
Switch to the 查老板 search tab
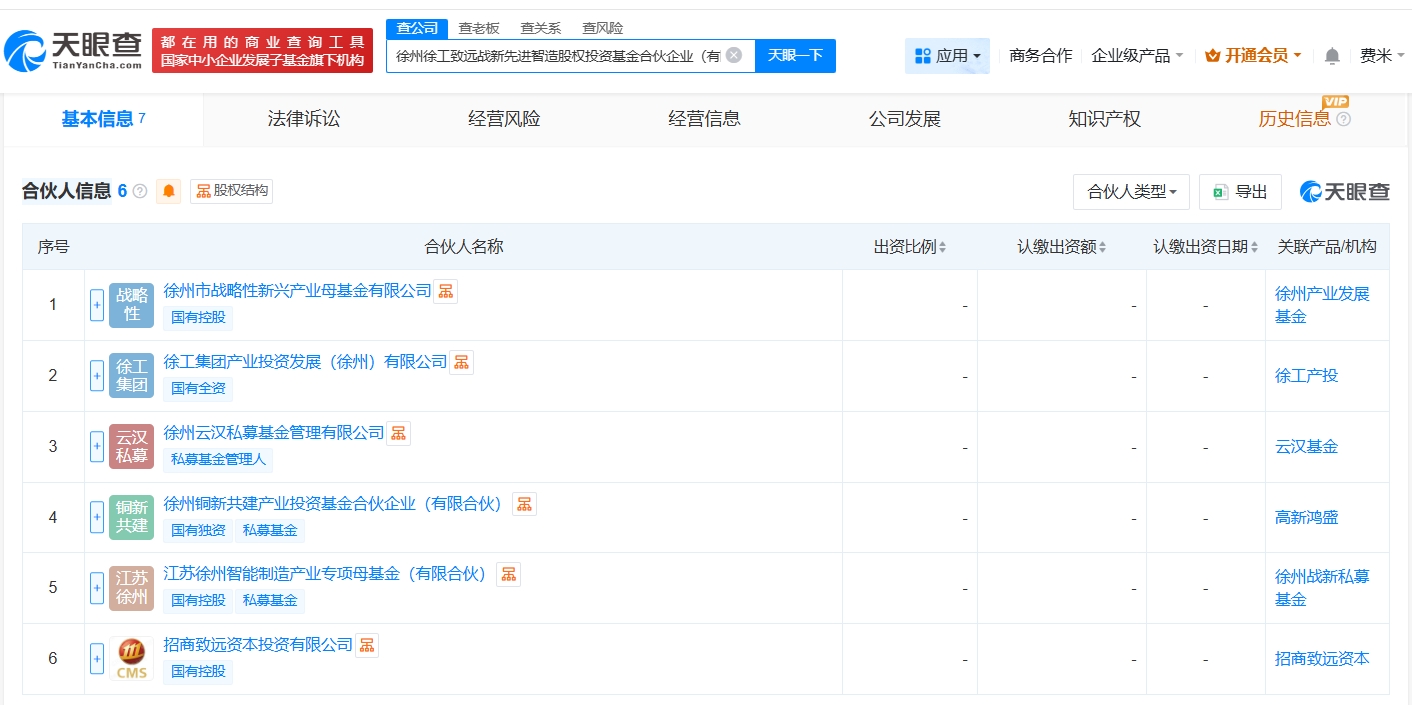tap(479, 28)
